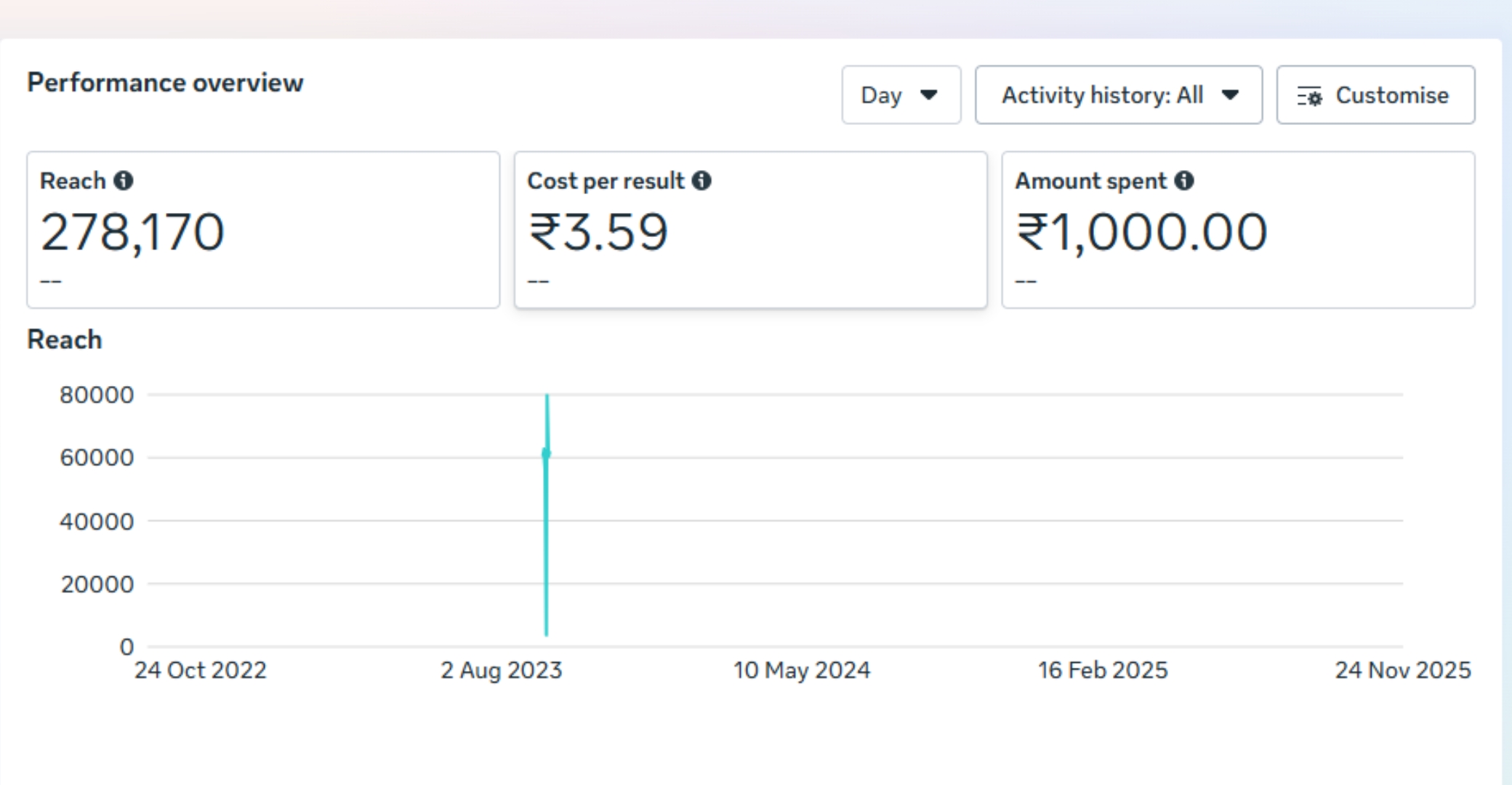Click the 10 May 2024 axis label
Viewport: 1512px width, 785px height.
click(801, 670)
